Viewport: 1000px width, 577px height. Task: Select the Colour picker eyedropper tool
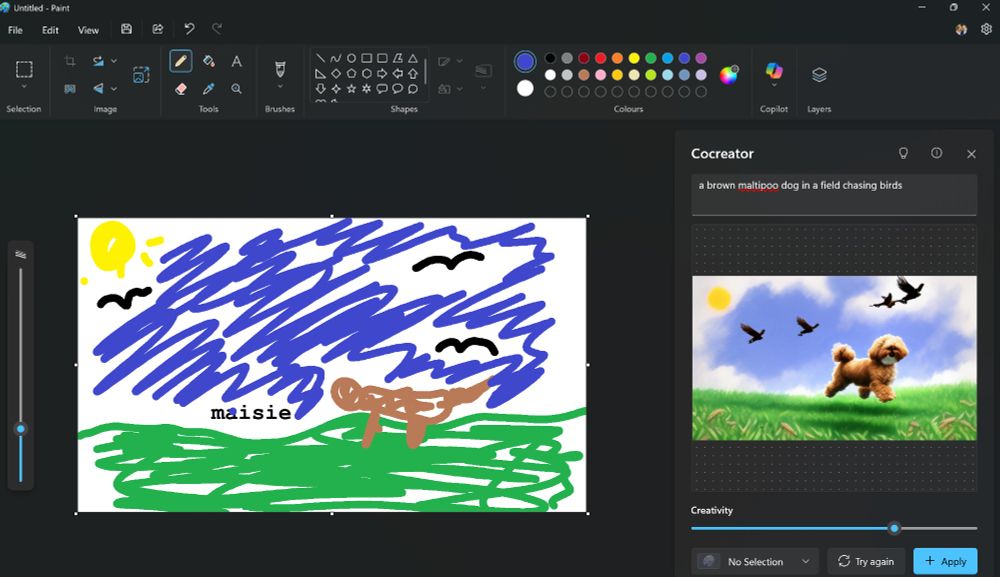[x=209, y=89]
